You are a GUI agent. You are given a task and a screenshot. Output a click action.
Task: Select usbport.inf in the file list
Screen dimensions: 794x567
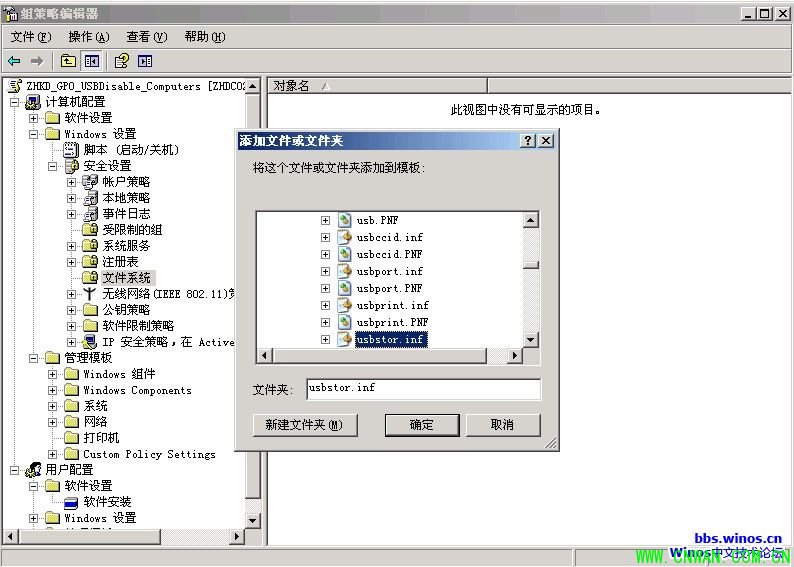(x=389, y=271)
